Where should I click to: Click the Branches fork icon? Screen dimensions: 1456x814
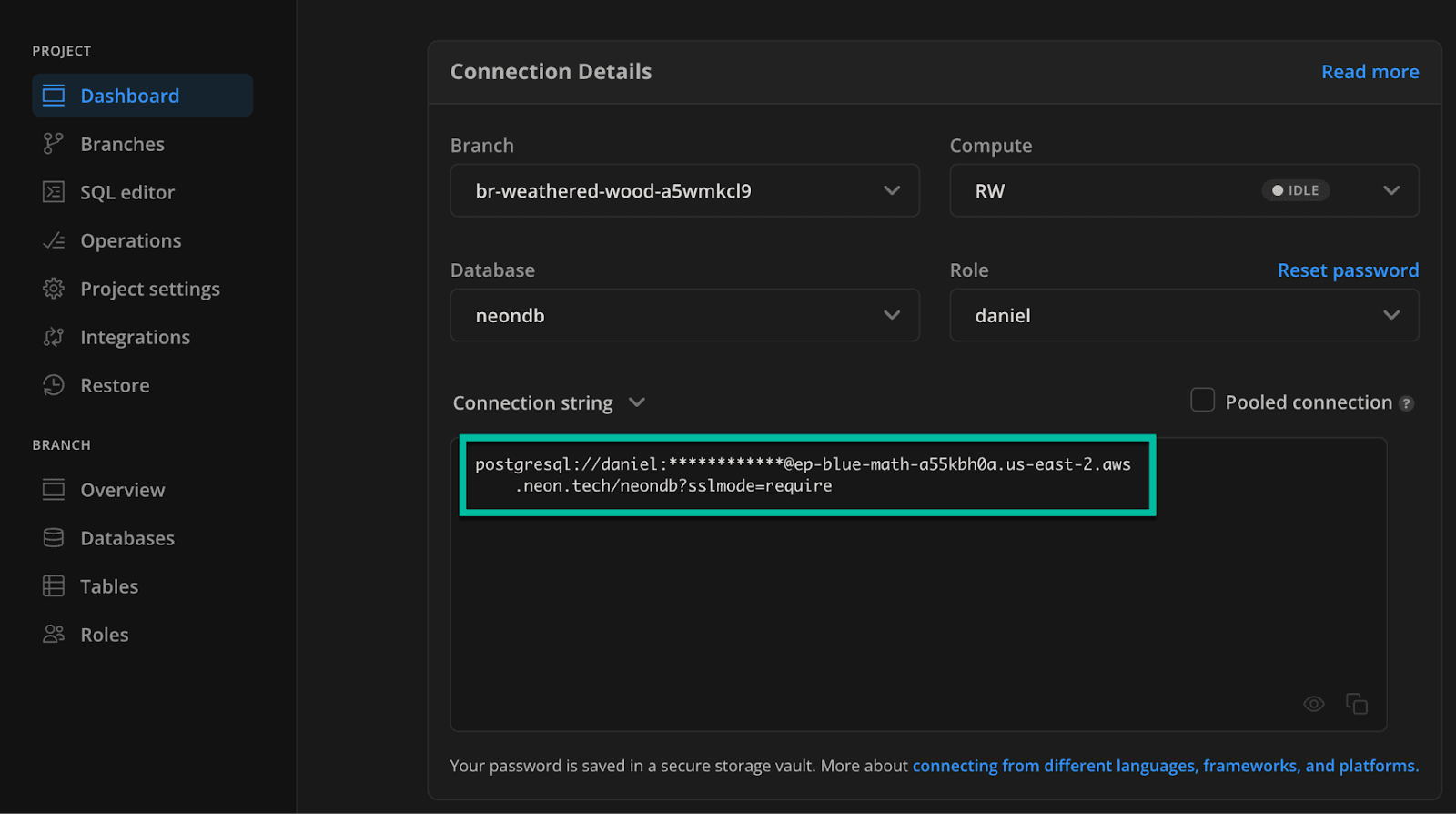(x=54, y=144)
